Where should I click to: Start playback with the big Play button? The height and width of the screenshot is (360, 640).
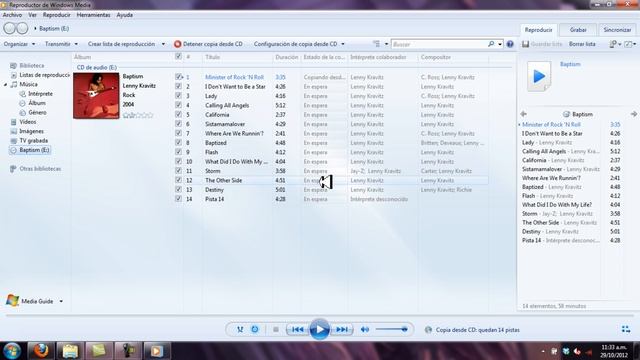(x=320, y=329)
